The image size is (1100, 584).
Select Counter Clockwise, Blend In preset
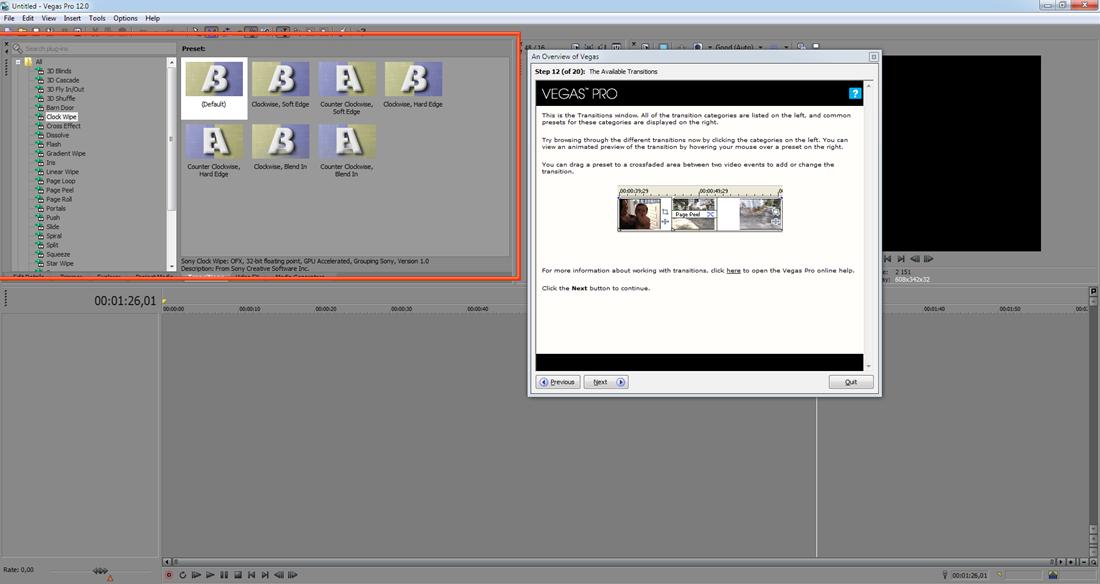coord(347,150)
